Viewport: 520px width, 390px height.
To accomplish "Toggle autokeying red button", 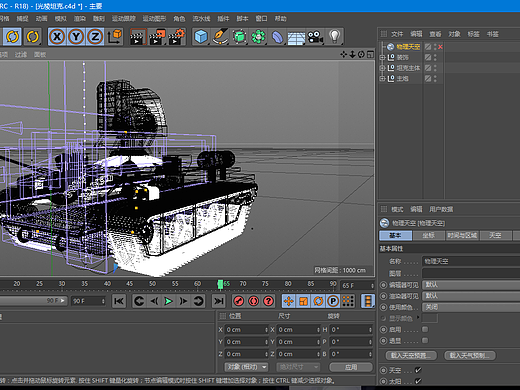I will [x=254, y=301].
